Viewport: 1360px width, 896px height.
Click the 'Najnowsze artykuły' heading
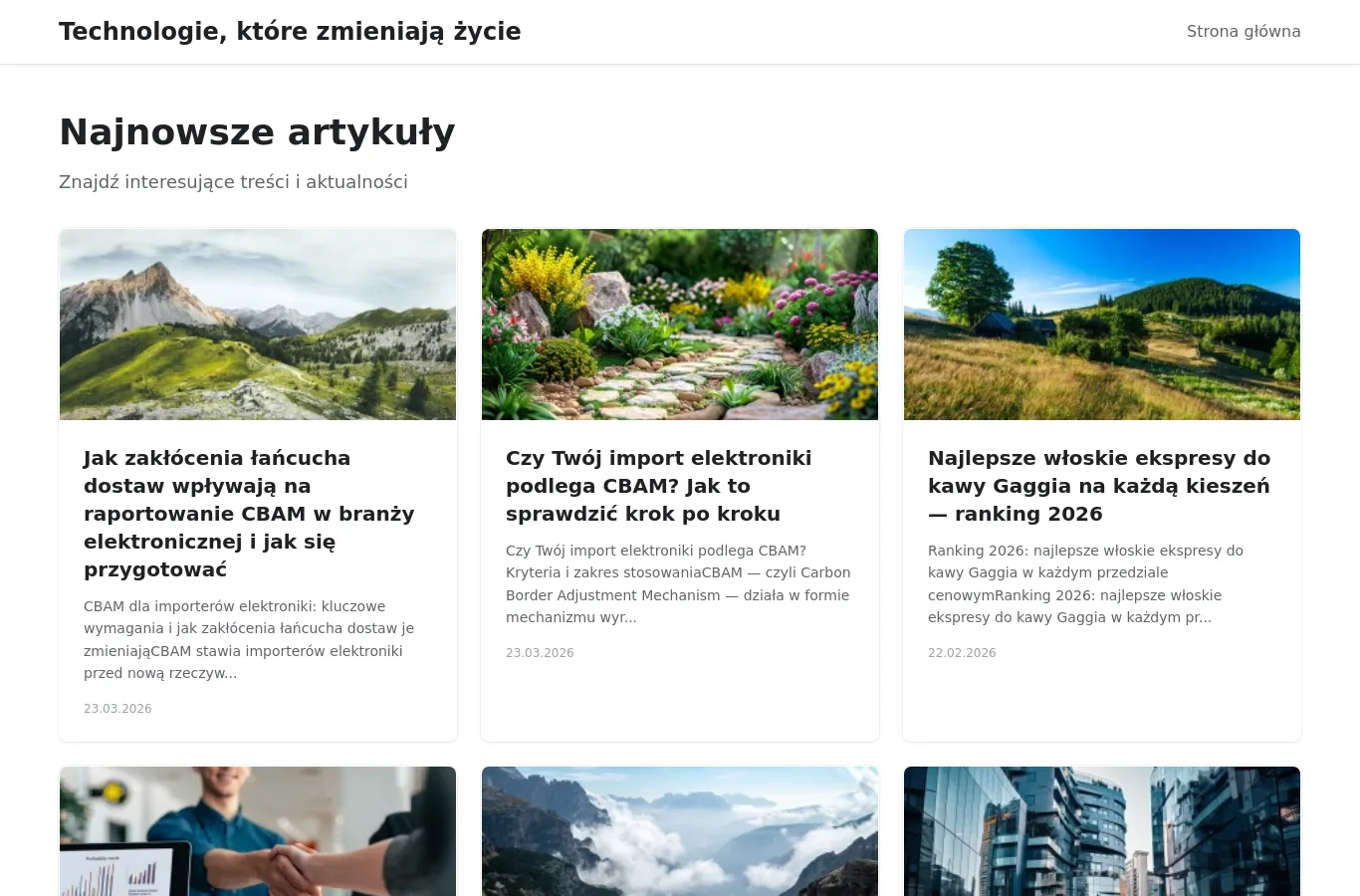point(257,132)
